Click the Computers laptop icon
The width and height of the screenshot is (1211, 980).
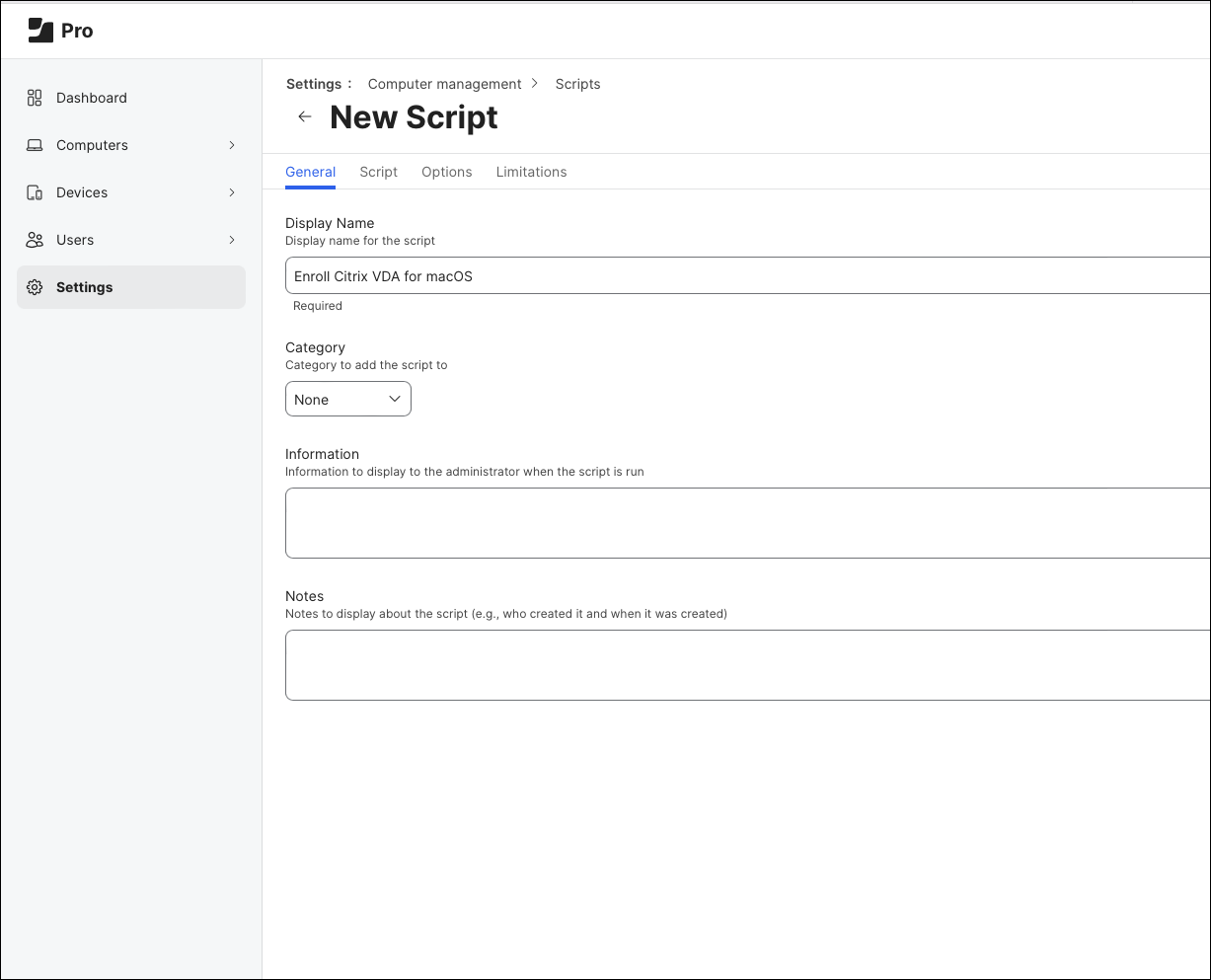click(x=35, y=145)
